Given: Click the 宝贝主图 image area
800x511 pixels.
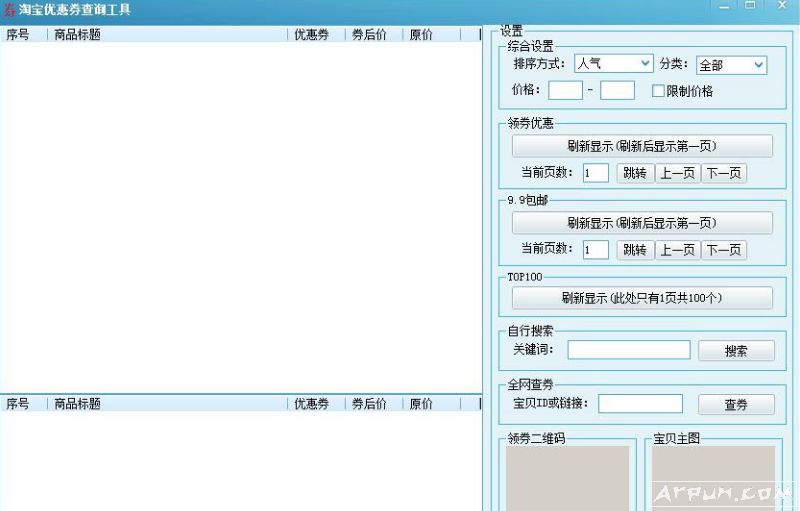Looking at the screenshot, I should point(713,478).
